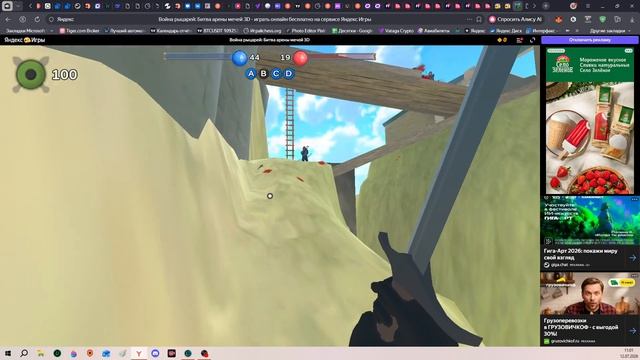
Task: Toggle fullscreen with the expand icon
Action: click(x=532, y=40)
